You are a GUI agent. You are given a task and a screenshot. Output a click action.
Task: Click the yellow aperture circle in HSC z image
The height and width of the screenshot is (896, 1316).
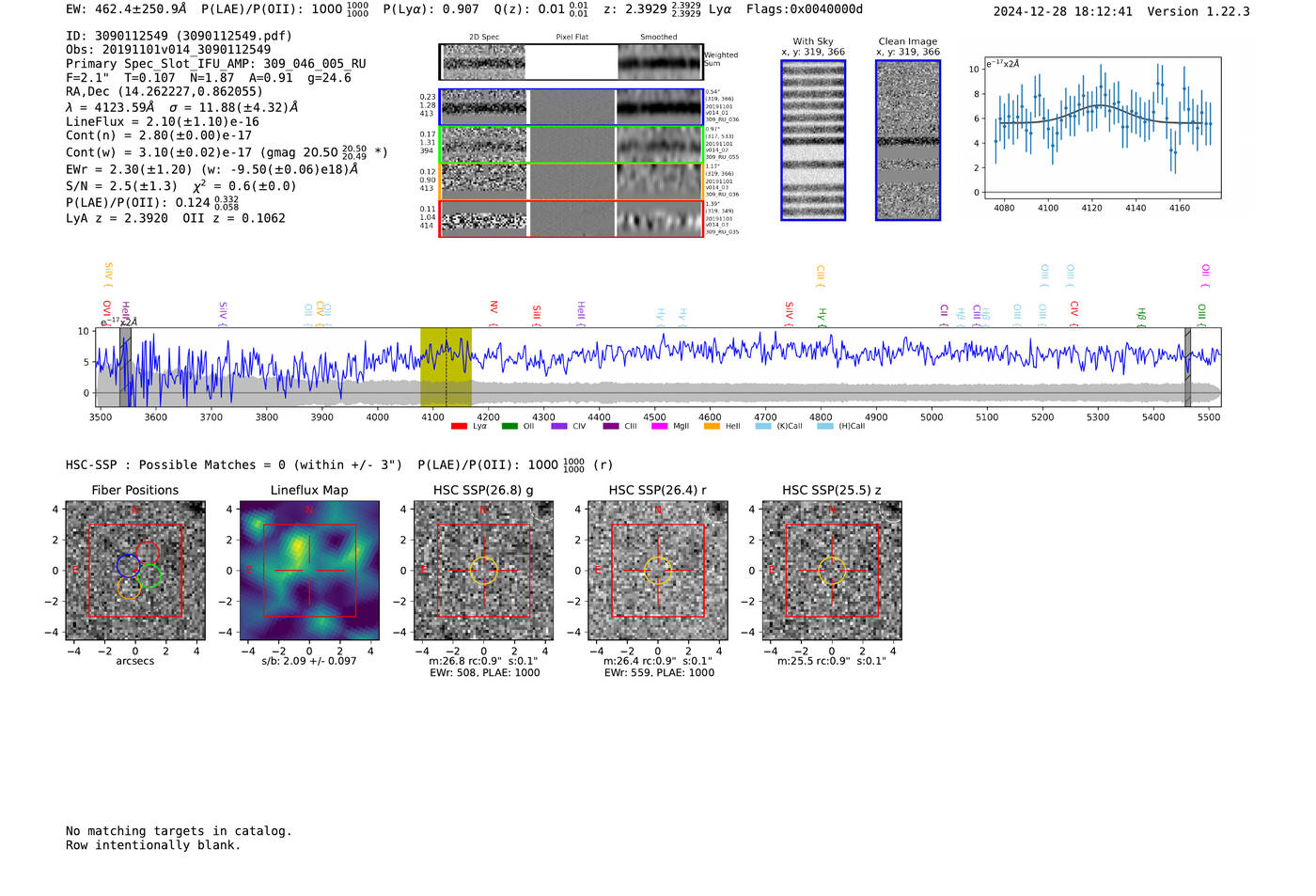[x=832, y=571]
